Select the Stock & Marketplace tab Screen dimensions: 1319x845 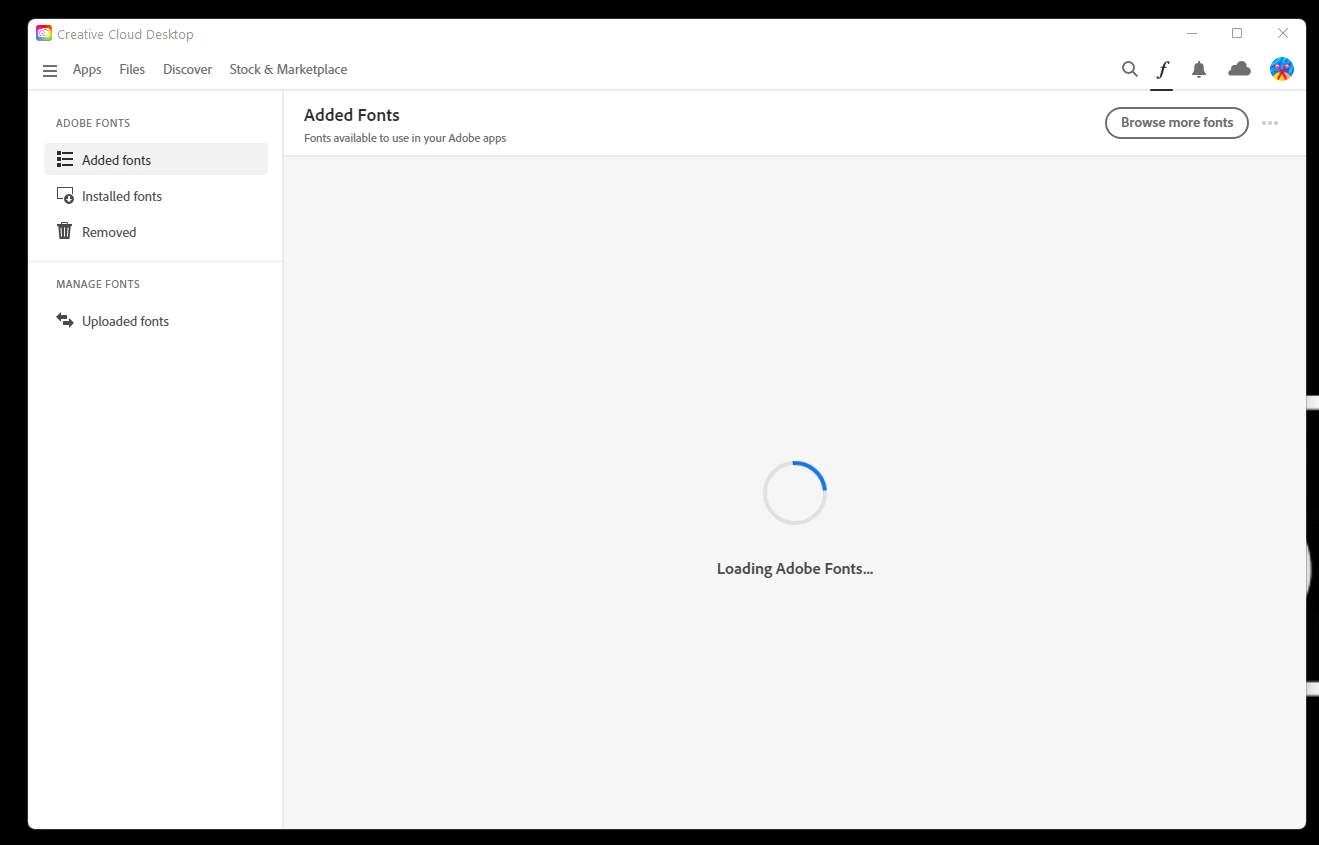point(288,69)
